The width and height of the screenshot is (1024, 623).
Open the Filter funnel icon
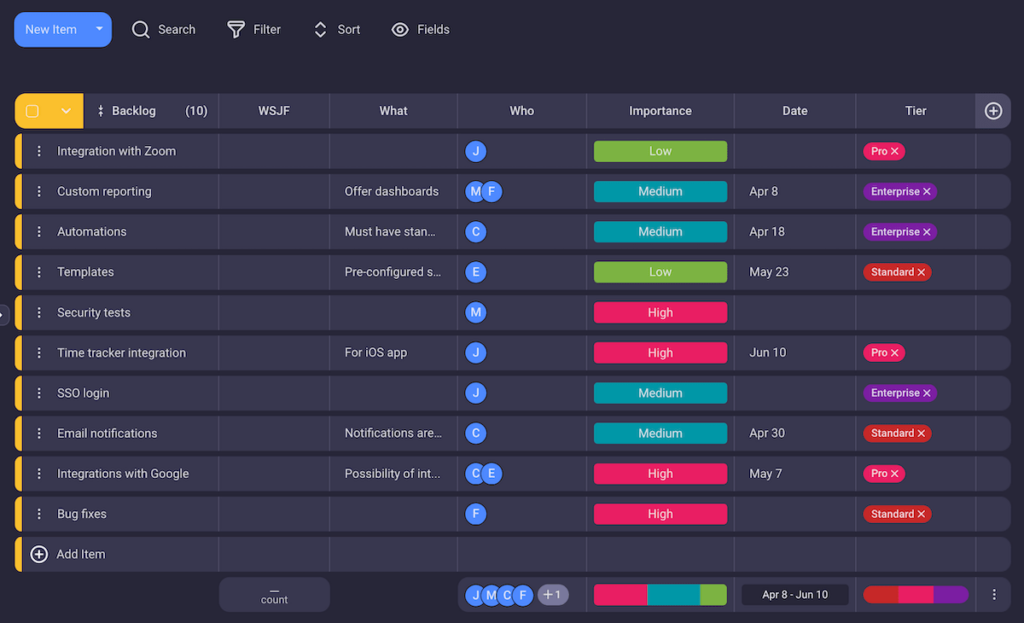coord(236,30)
